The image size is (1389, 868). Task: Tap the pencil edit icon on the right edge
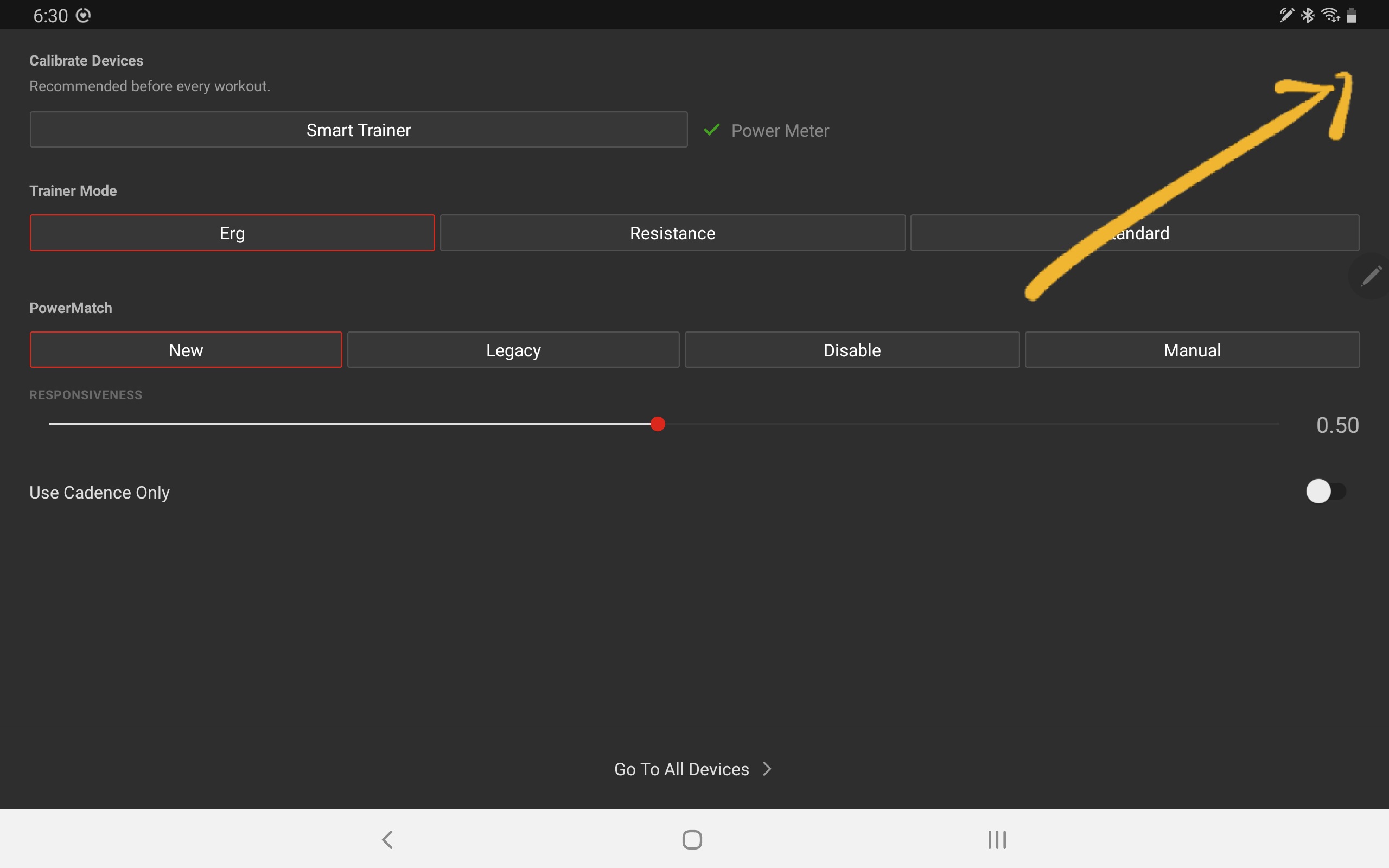coord(1371,276)
